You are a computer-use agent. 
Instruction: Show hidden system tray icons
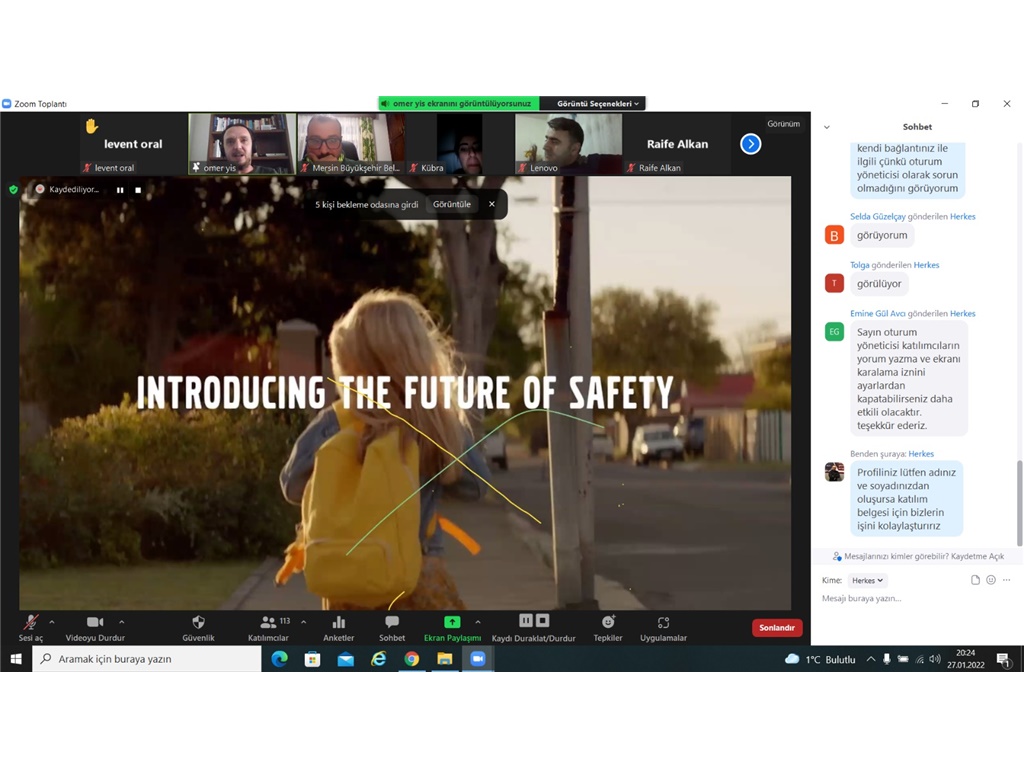[871, 659]
